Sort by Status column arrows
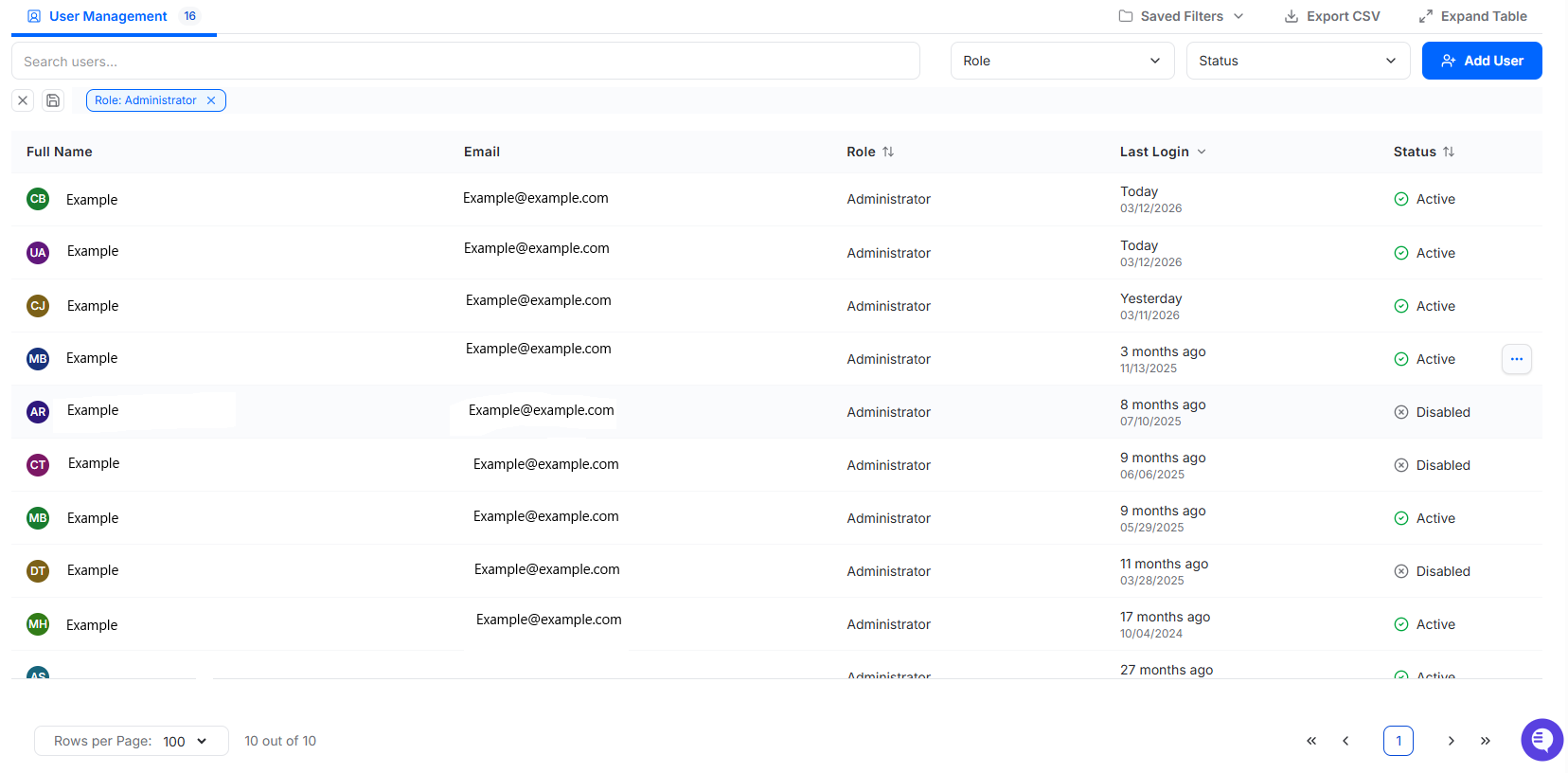 pos(1449,152)
